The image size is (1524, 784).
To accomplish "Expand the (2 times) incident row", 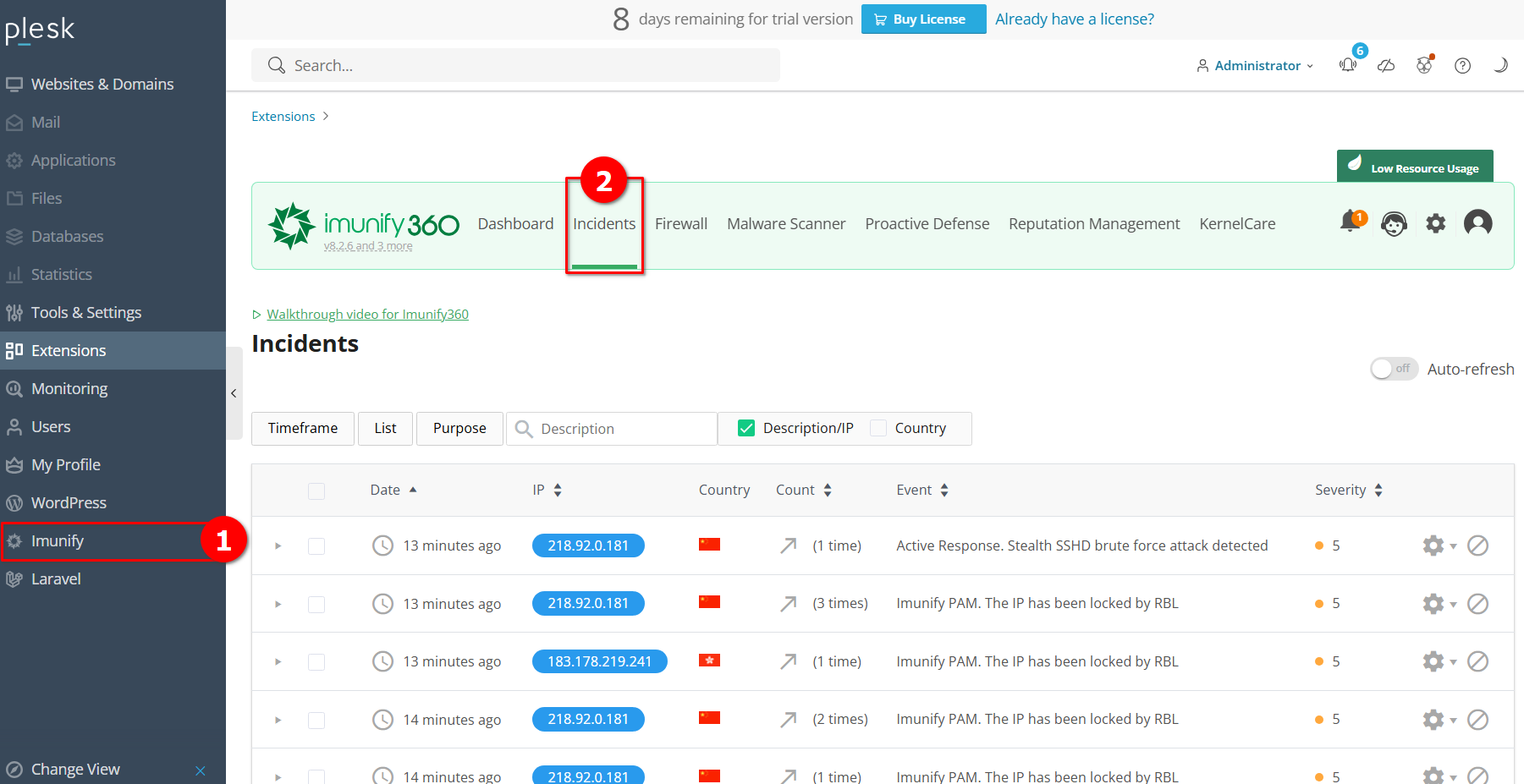I will click(278, 720).
